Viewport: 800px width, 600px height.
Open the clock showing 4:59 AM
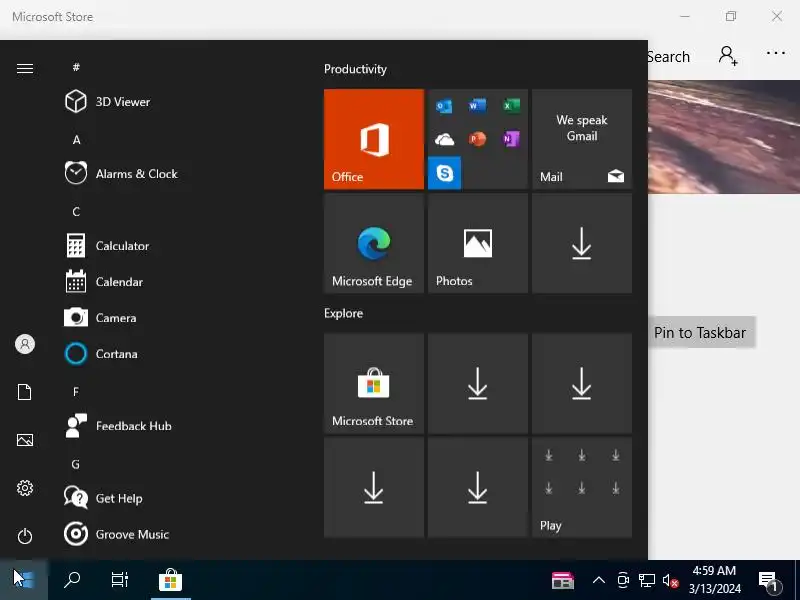click(x=714, y=580)
